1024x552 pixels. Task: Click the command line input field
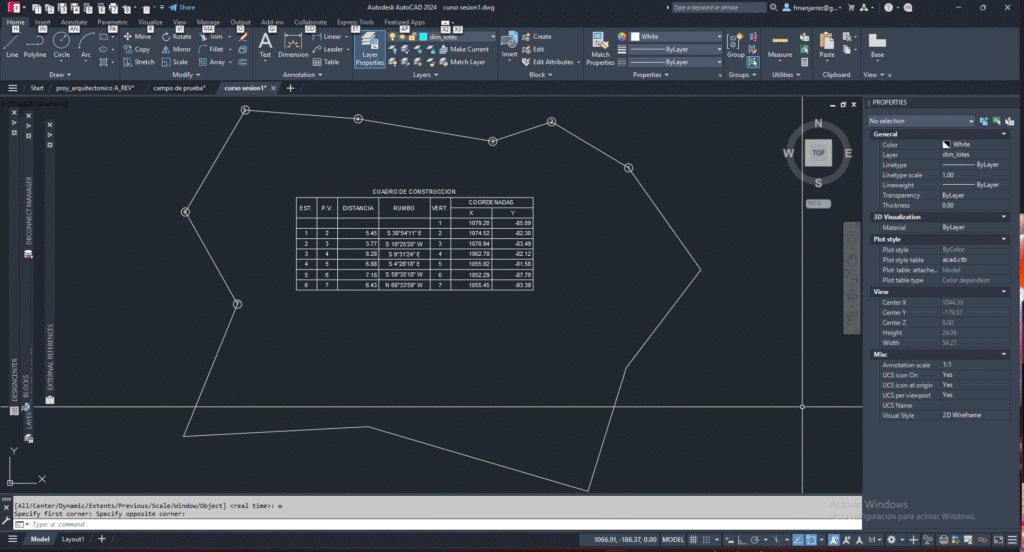(x=430, y=524)
